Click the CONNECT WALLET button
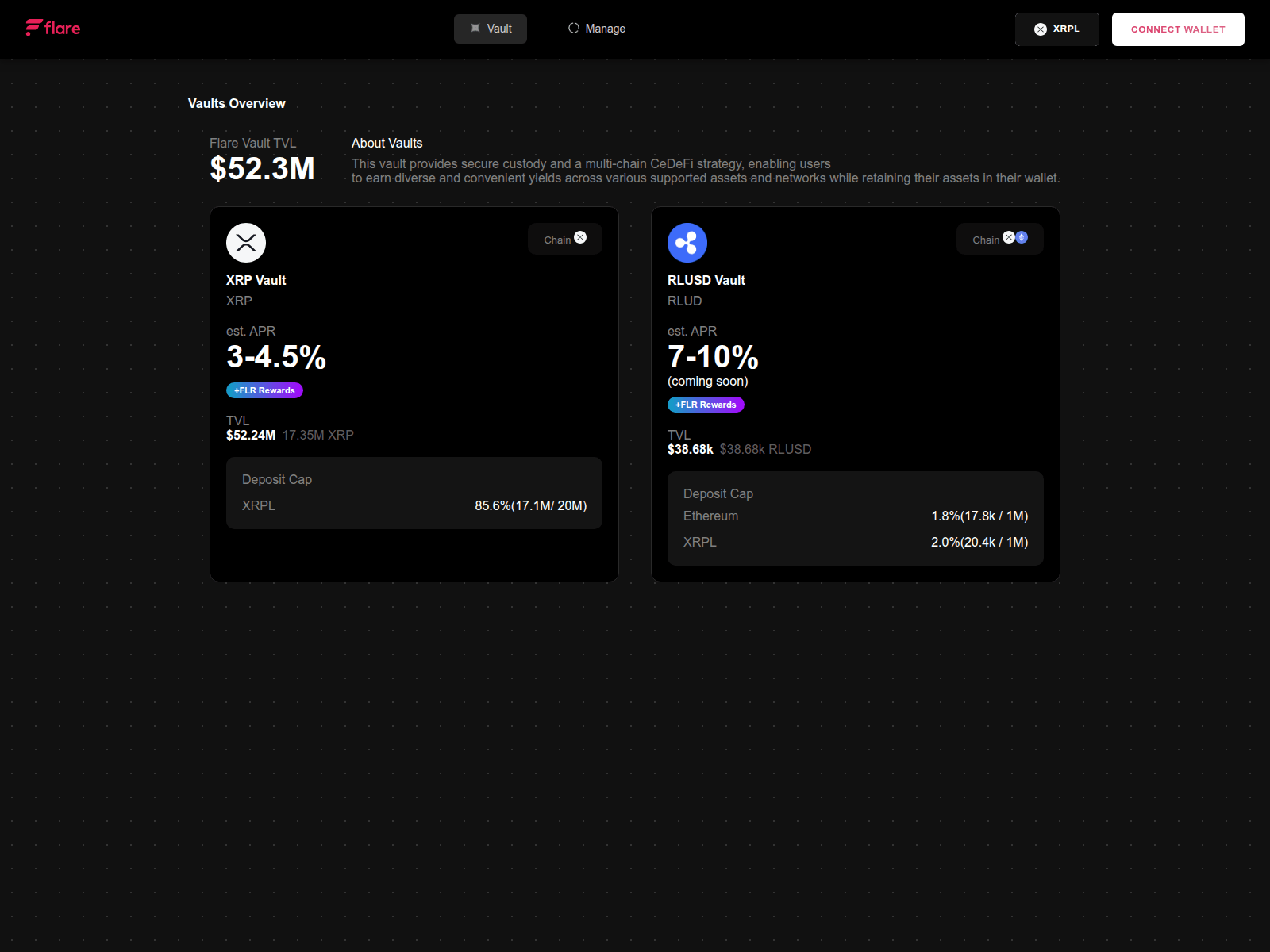This screenshot has width=1270, height=952. pyautogui.click(x=1178, y=29)
